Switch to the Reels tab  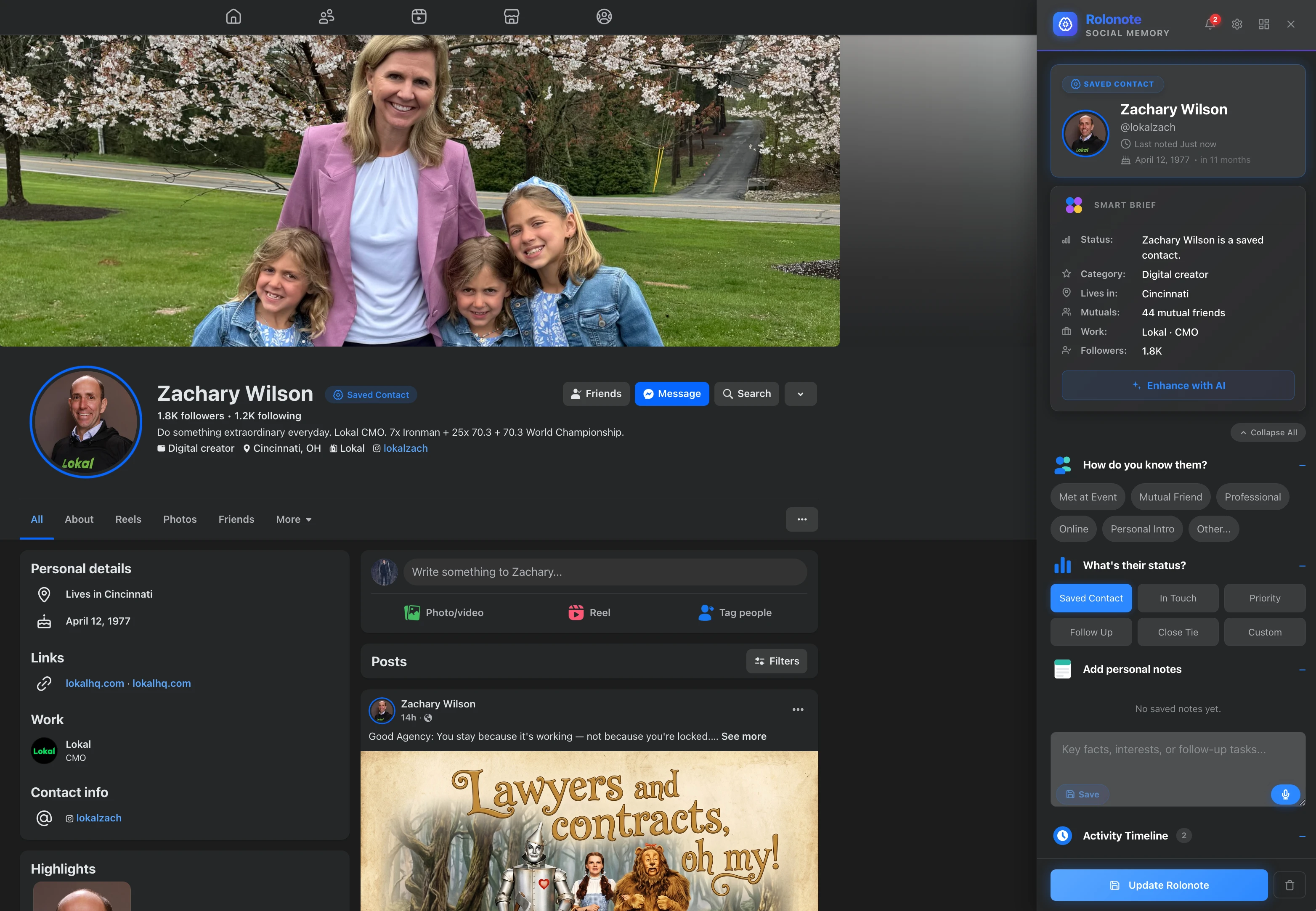[x=128, y=519]
